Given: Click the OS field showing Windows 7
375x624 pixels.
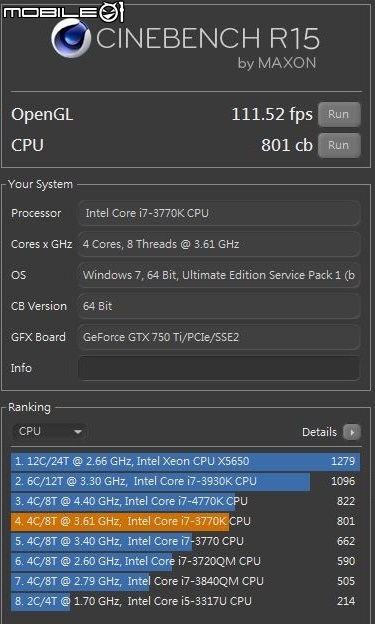Looking at the screenshot, I should (x=219, y=275).
